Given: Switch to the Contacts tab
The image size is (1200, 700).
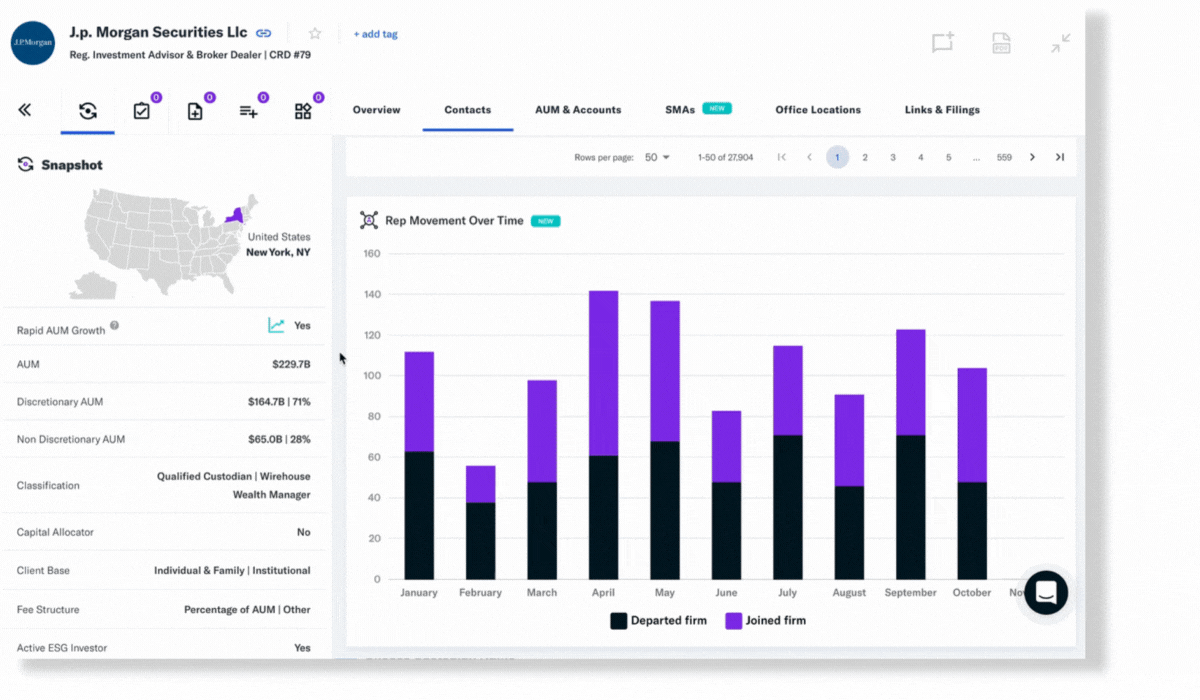Looking at the screenshot, I should pos(468,110).
